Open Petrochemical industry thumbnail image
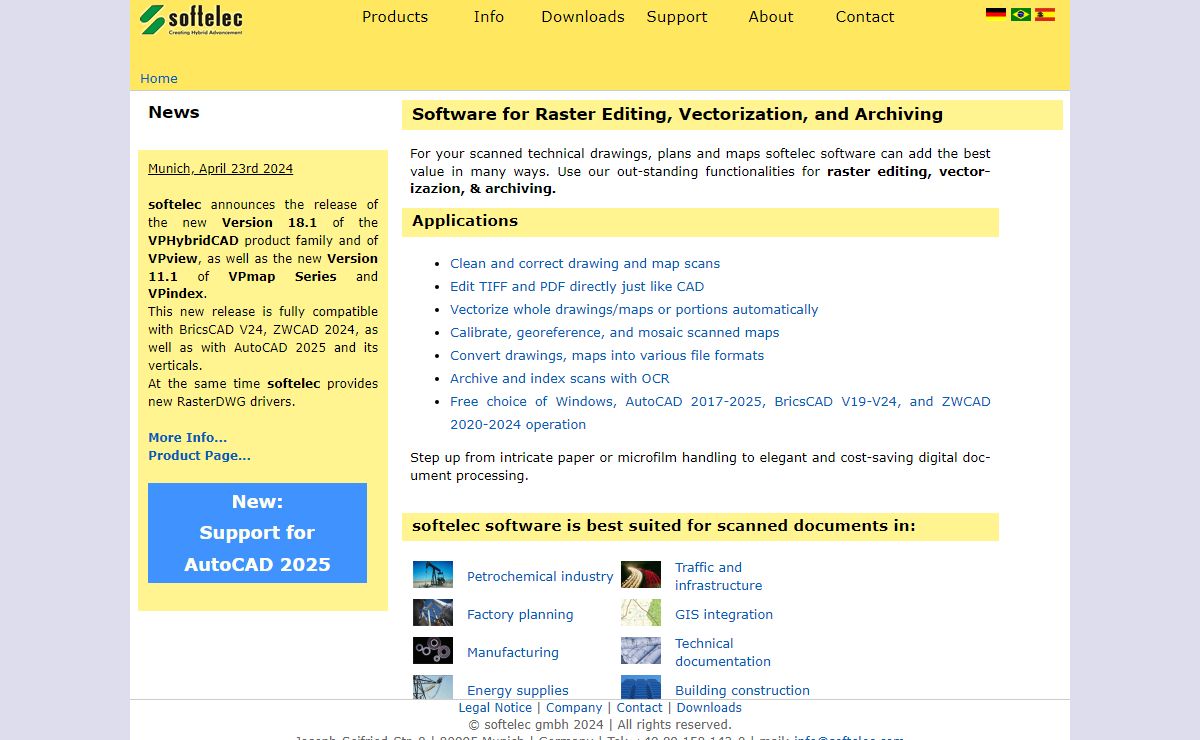This screenshot has width=1200, height=740. [x=433, y=575]
